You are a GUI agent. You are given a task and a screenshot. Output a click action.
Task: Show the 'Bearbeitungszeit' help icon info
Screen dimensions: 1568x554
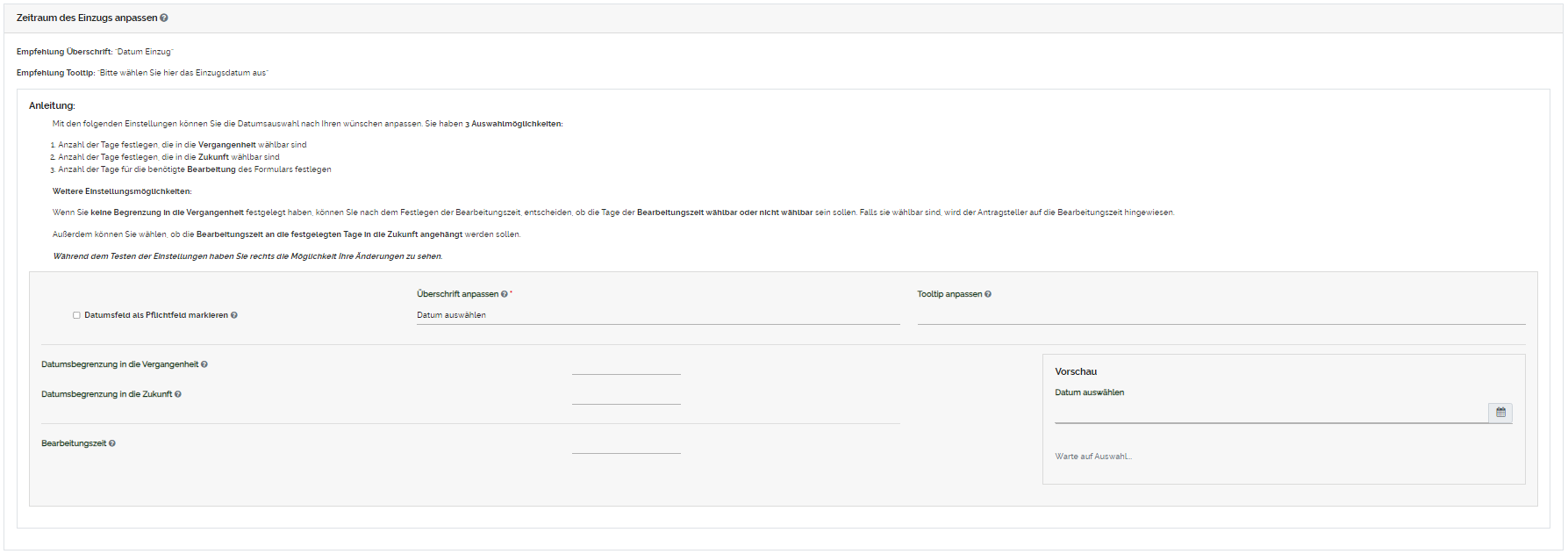pos(112,443)
